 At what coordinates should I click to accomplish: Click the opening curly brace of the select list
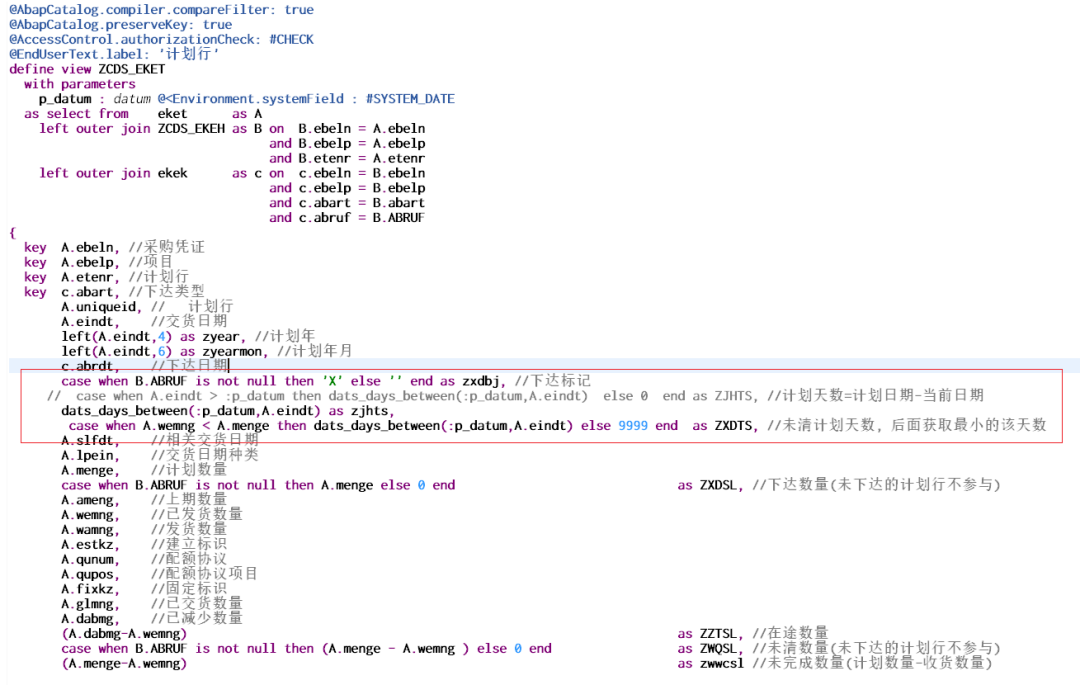[12, 233]
